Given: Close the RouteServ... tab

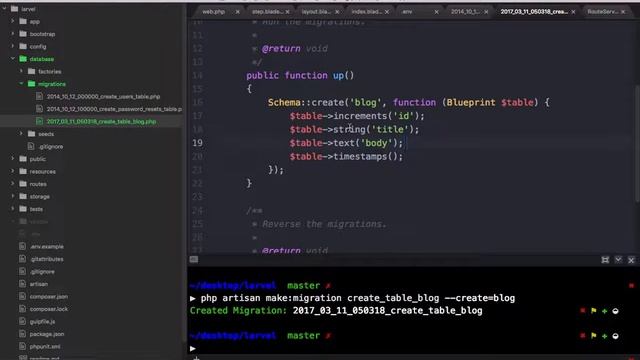Looking at the screenshot, I should tap(623, 12).
